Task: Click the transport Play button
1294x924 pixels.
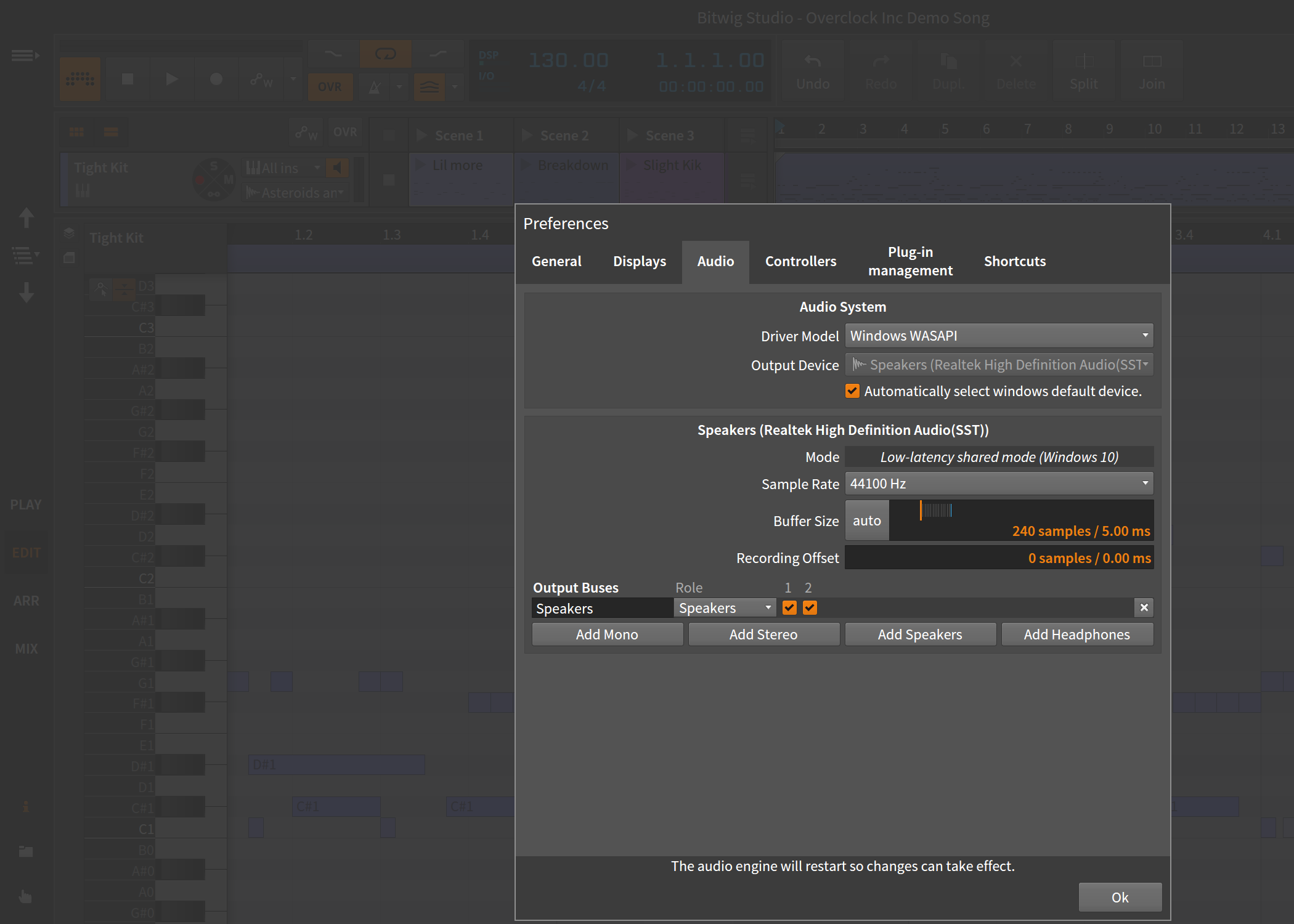Action: tap(172, 79)
